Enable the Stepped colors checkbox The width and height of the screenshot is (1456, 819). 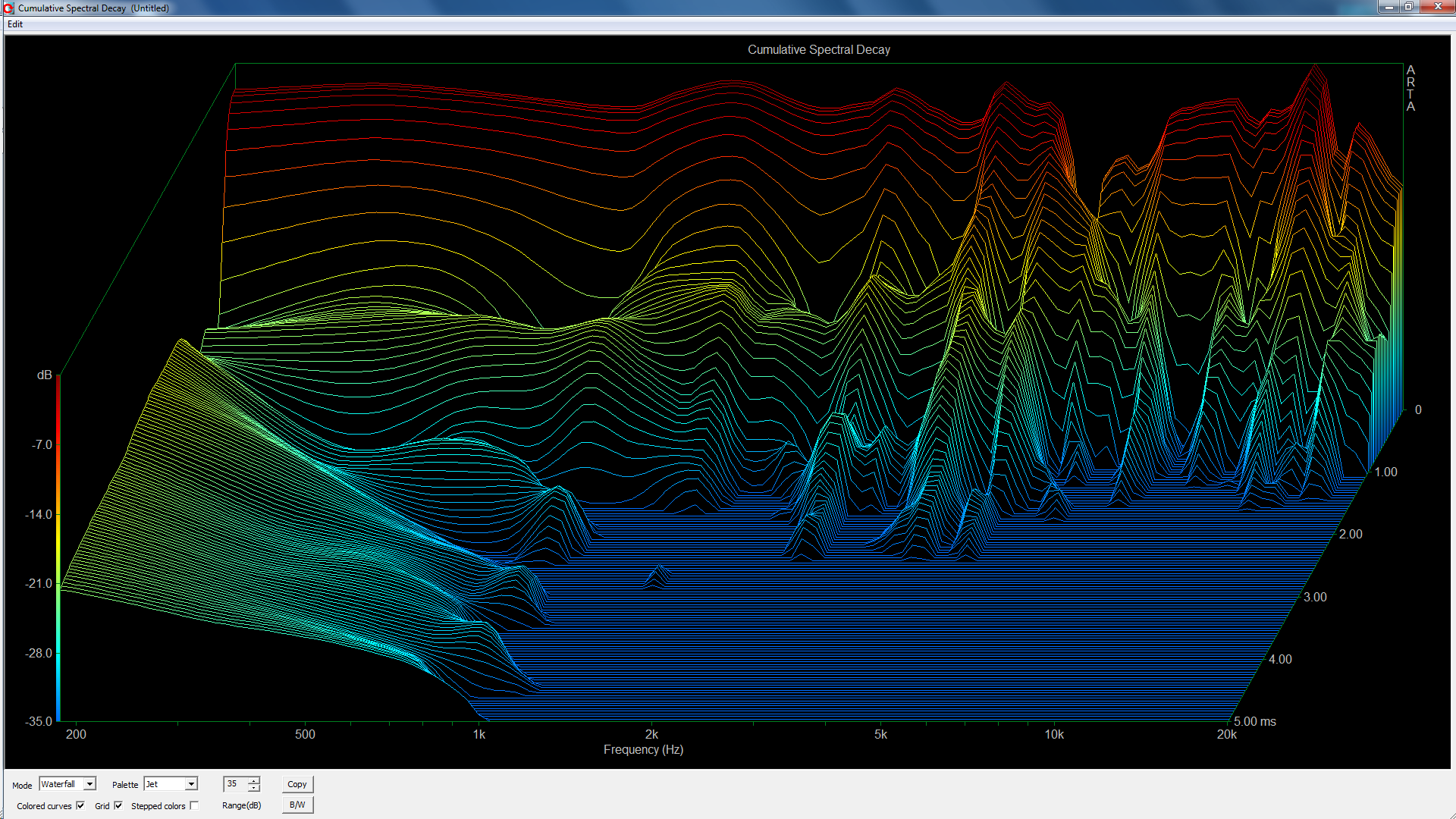coord(194,805)
